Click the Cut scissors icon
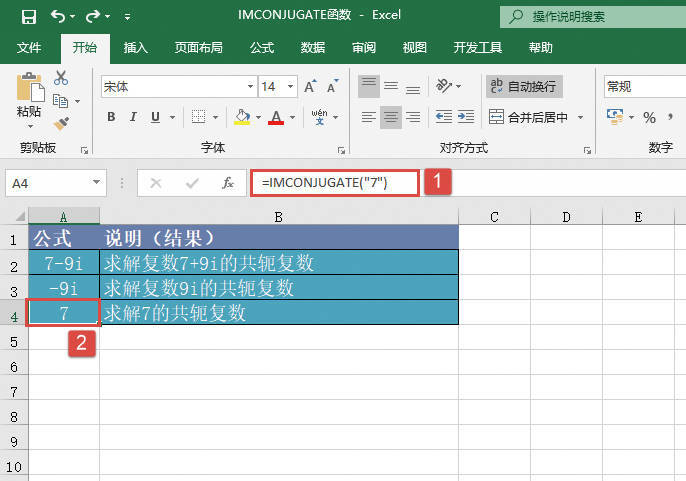 pos(61,78)
